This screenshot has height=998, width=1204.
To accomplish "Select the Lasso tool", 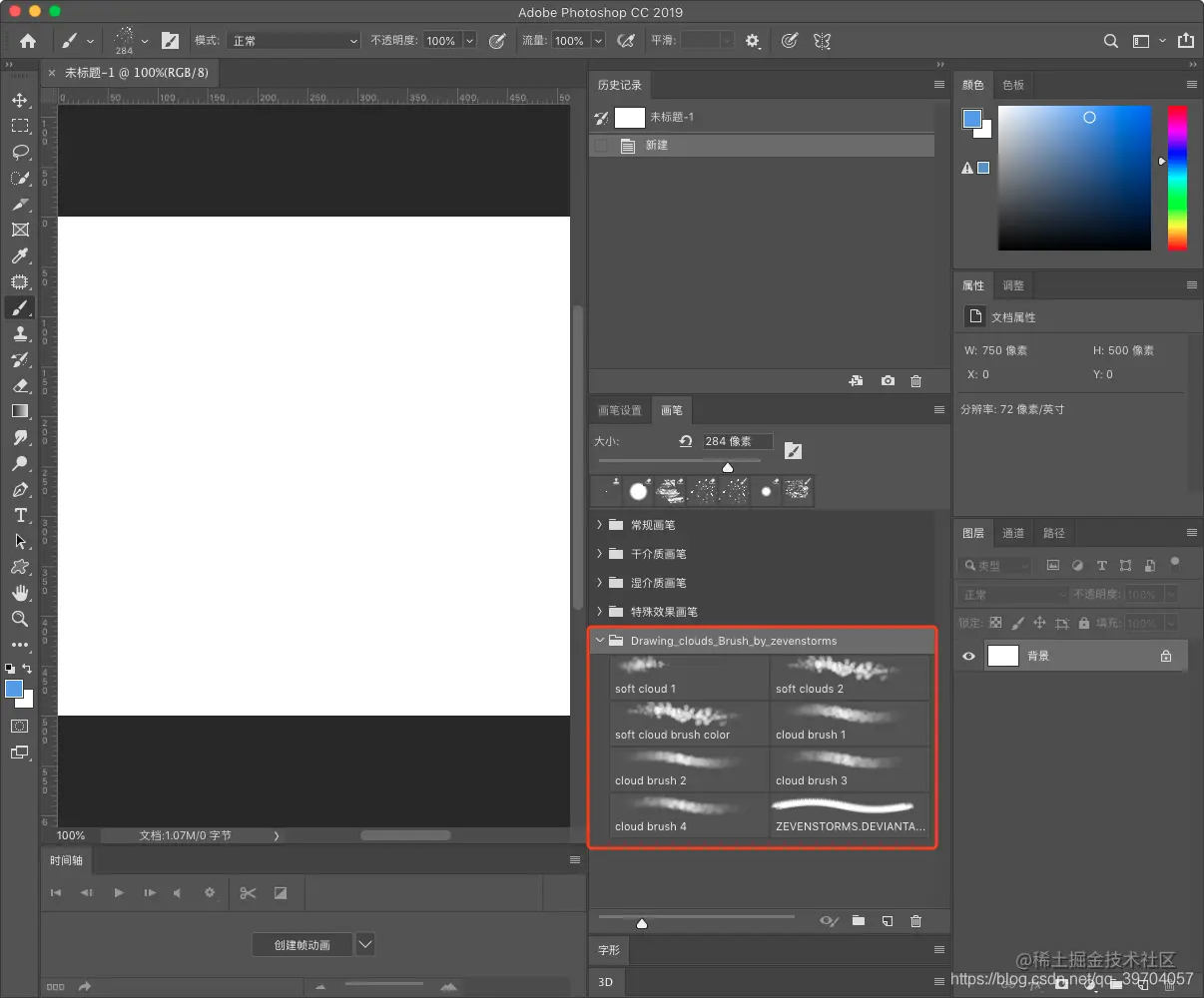I will pyautogui.click(x=20, y=152).
